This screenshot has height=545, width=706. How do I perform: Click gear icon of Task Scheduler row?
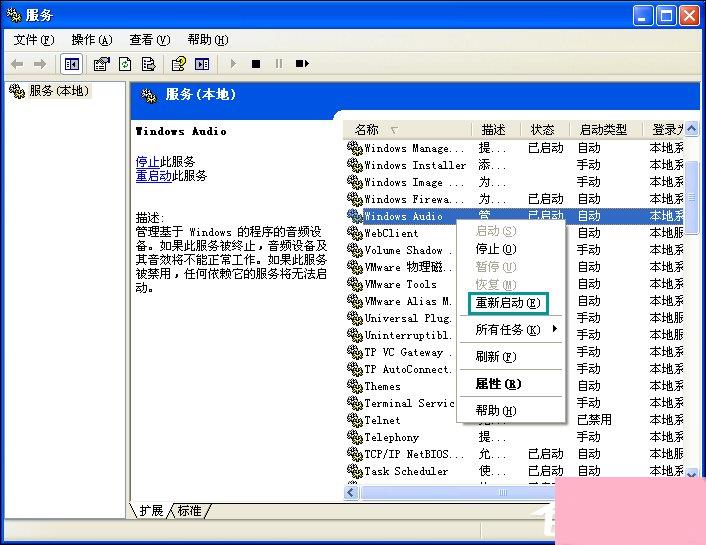pos(354,471)
